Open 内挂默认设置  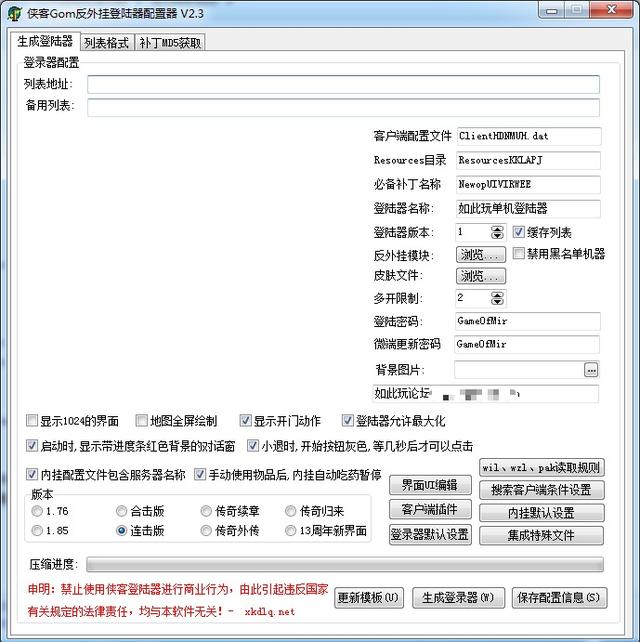point(541,513)
